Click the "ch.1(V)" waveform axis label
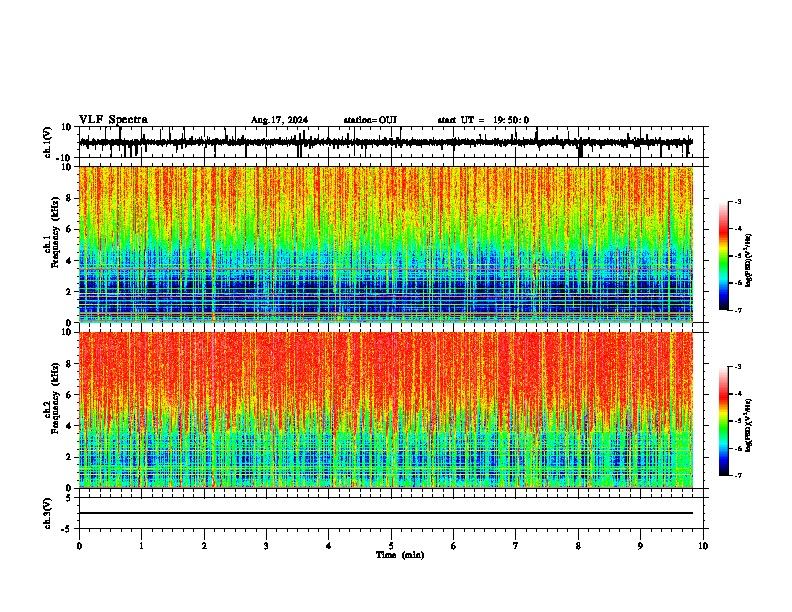The height and width of the screenshot is (612, 792). coord(48,142)
